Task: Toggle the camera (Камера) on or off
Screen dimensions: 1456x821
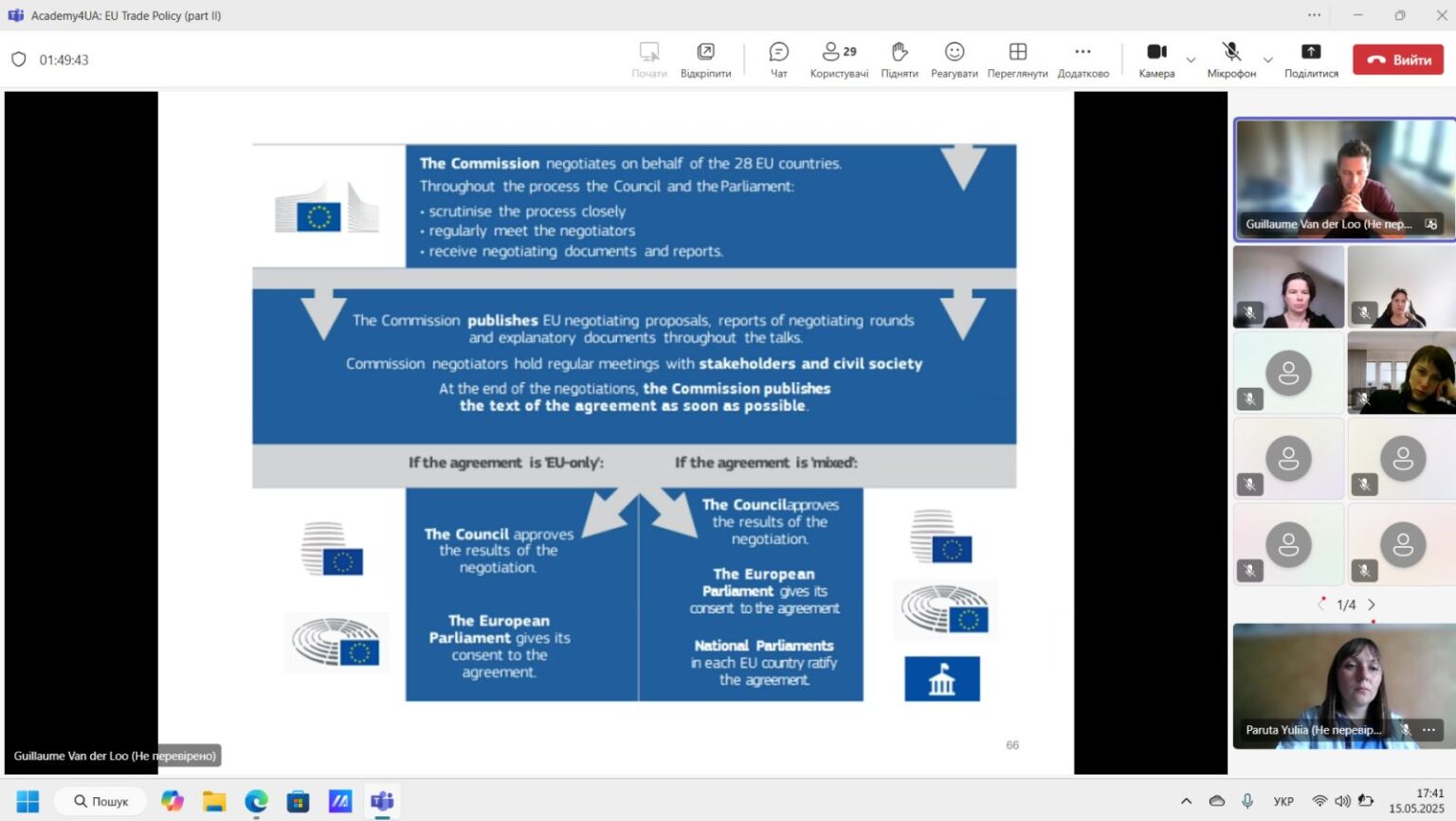Action: [1156, 60]
